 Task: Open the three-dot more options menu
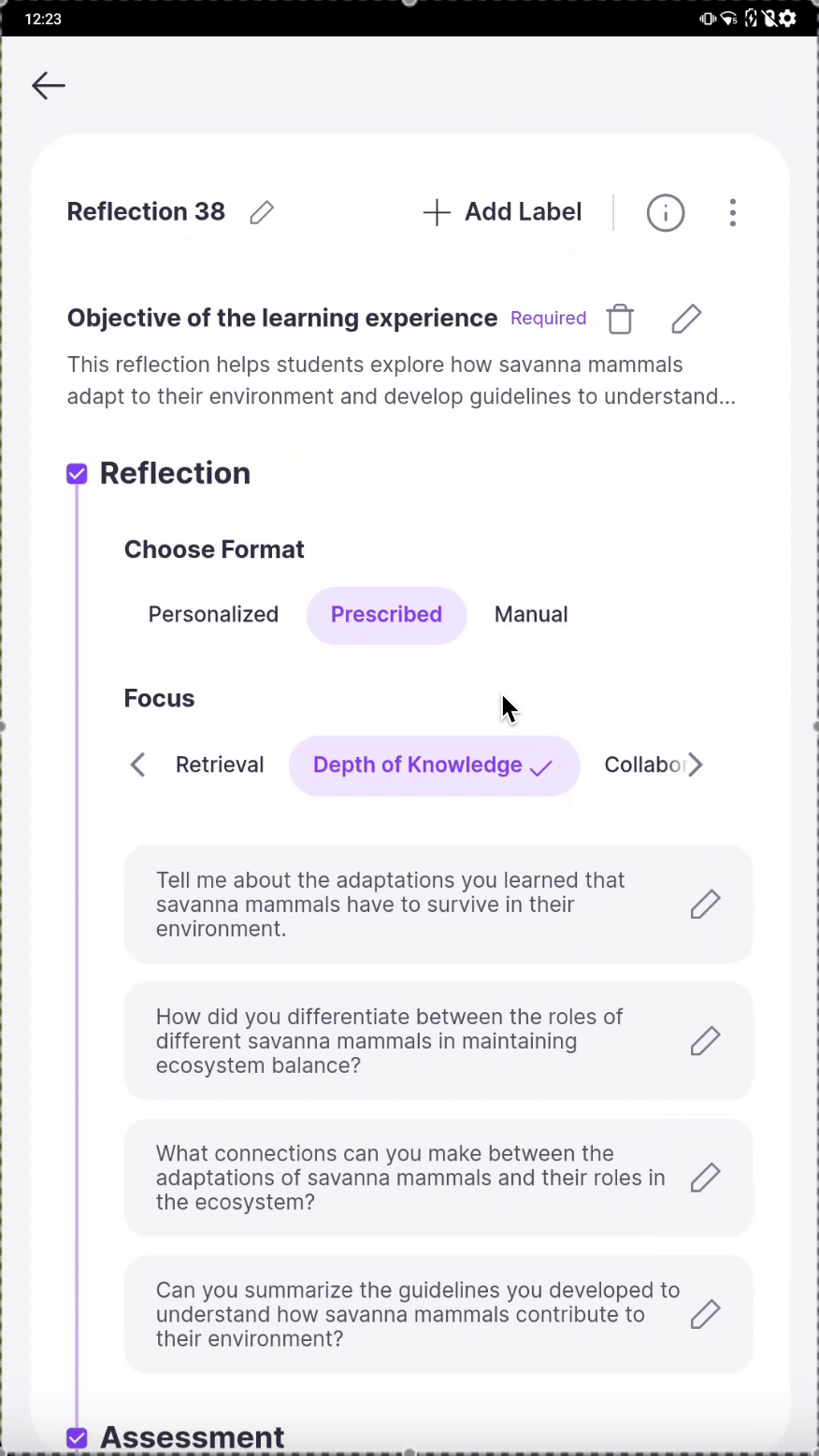coord(733,213)
